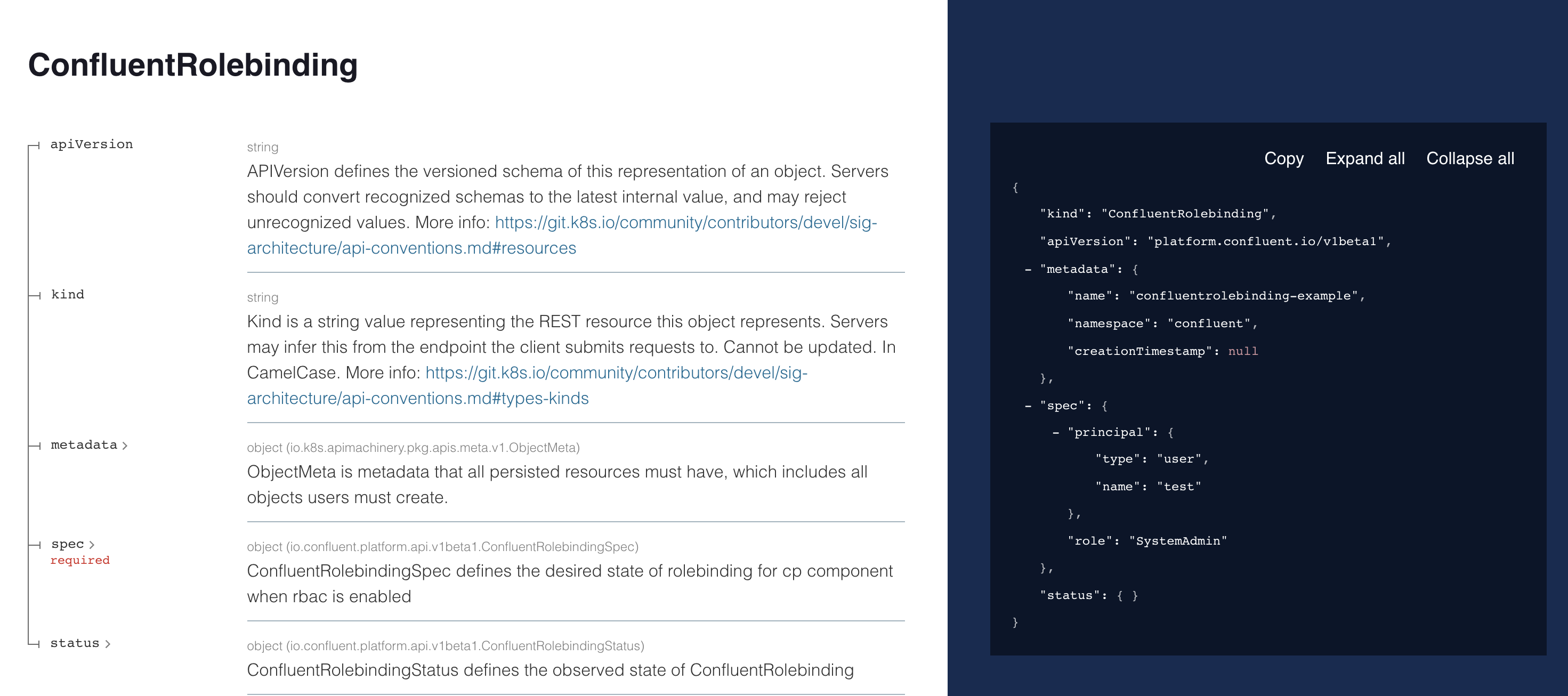
Task: Click the string type label for apiVersion
Action: coord(262,148)
